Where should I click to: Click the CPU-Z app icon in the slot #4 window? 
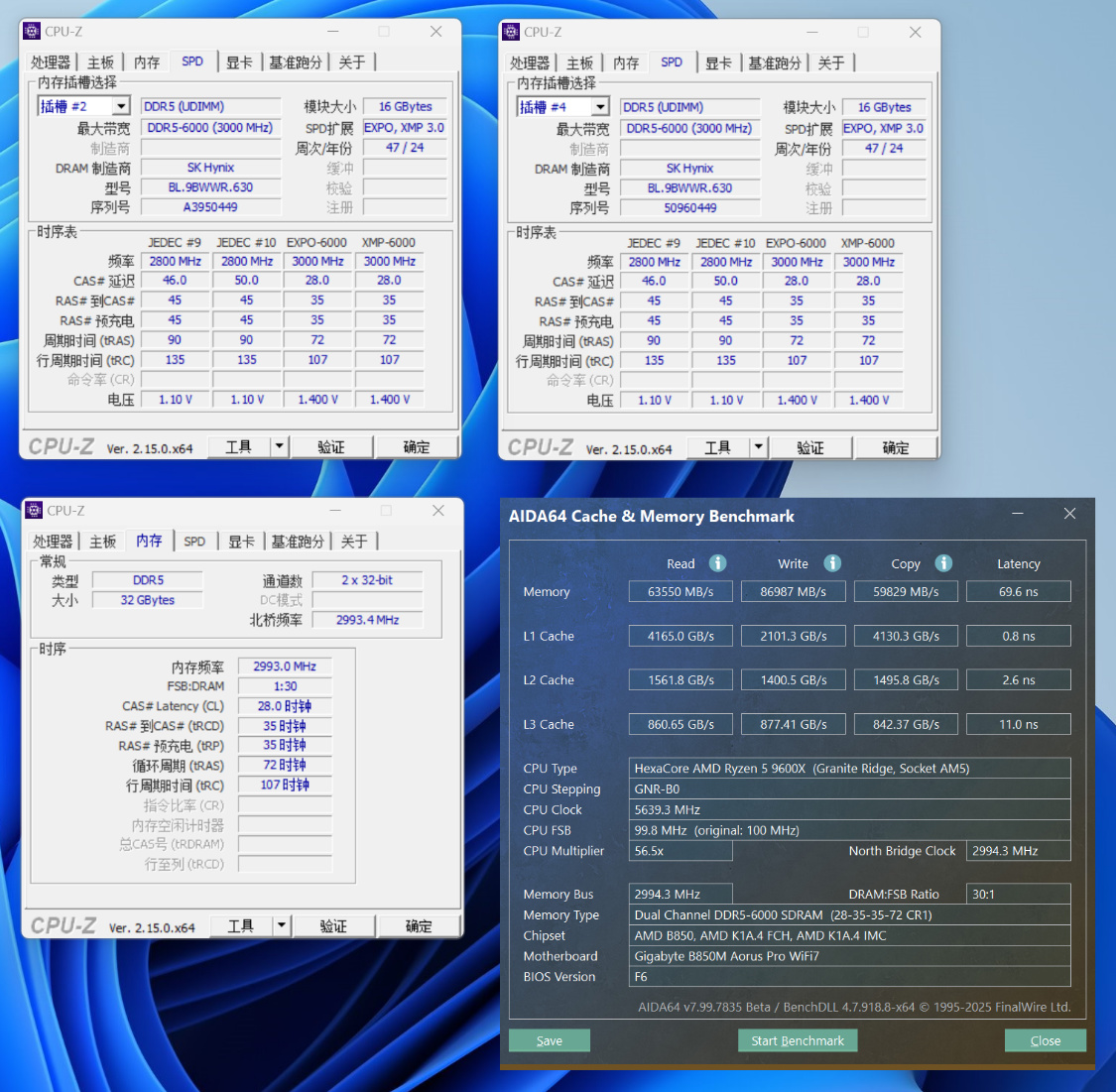point(511,32)
